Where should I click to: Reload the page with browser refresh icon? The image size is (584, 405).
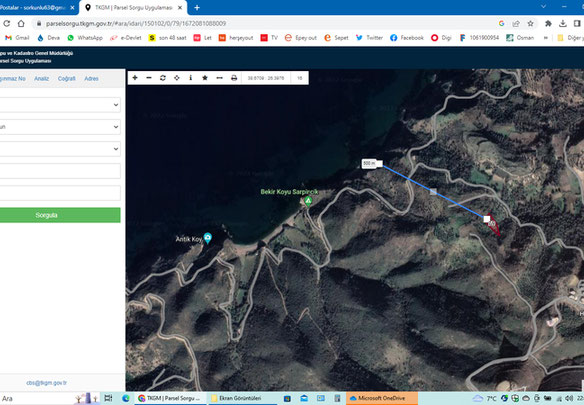[x=6, y=23]
